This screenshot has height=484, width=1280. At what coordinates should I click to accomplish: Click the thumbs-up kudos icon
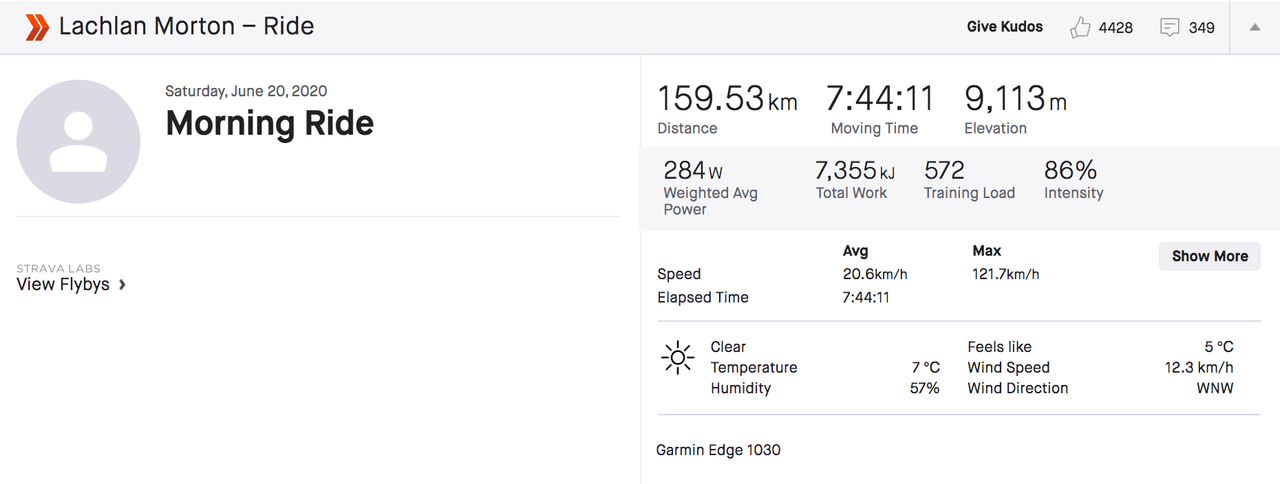tap(1080, 28)
